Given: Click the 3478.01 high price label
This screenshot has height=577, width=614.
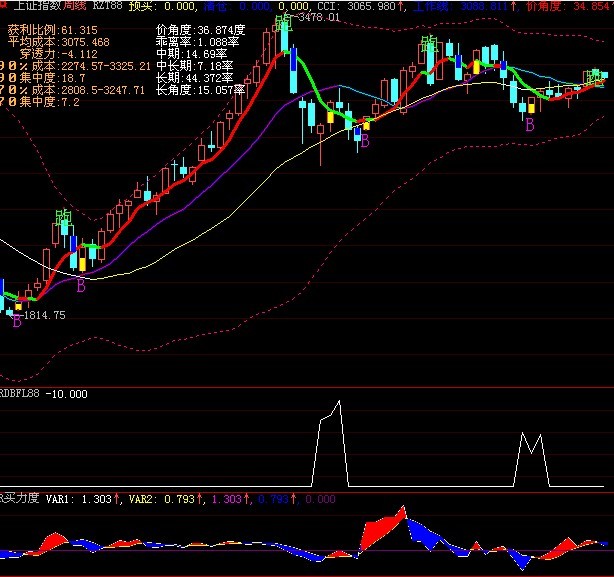Looking at the screenshot, I should tap(319, 17).
